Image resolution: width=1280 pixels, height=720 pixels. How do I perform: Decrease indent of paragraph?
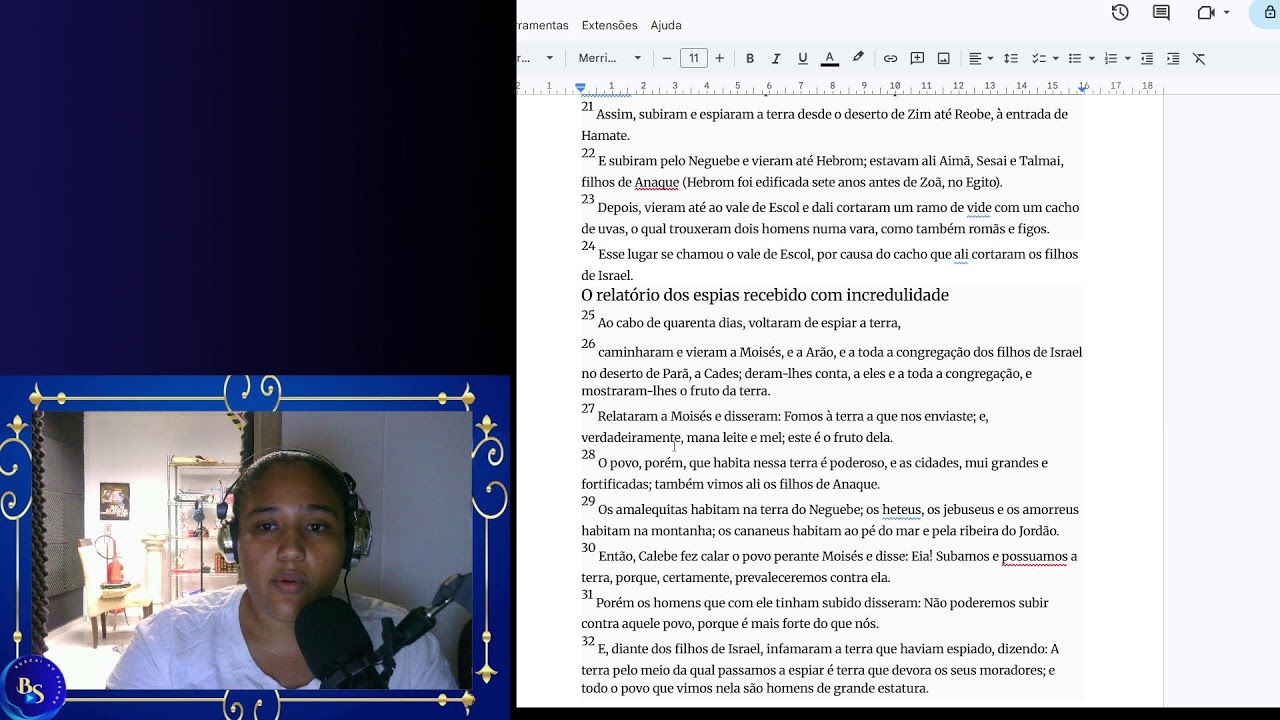[1147, 58]
